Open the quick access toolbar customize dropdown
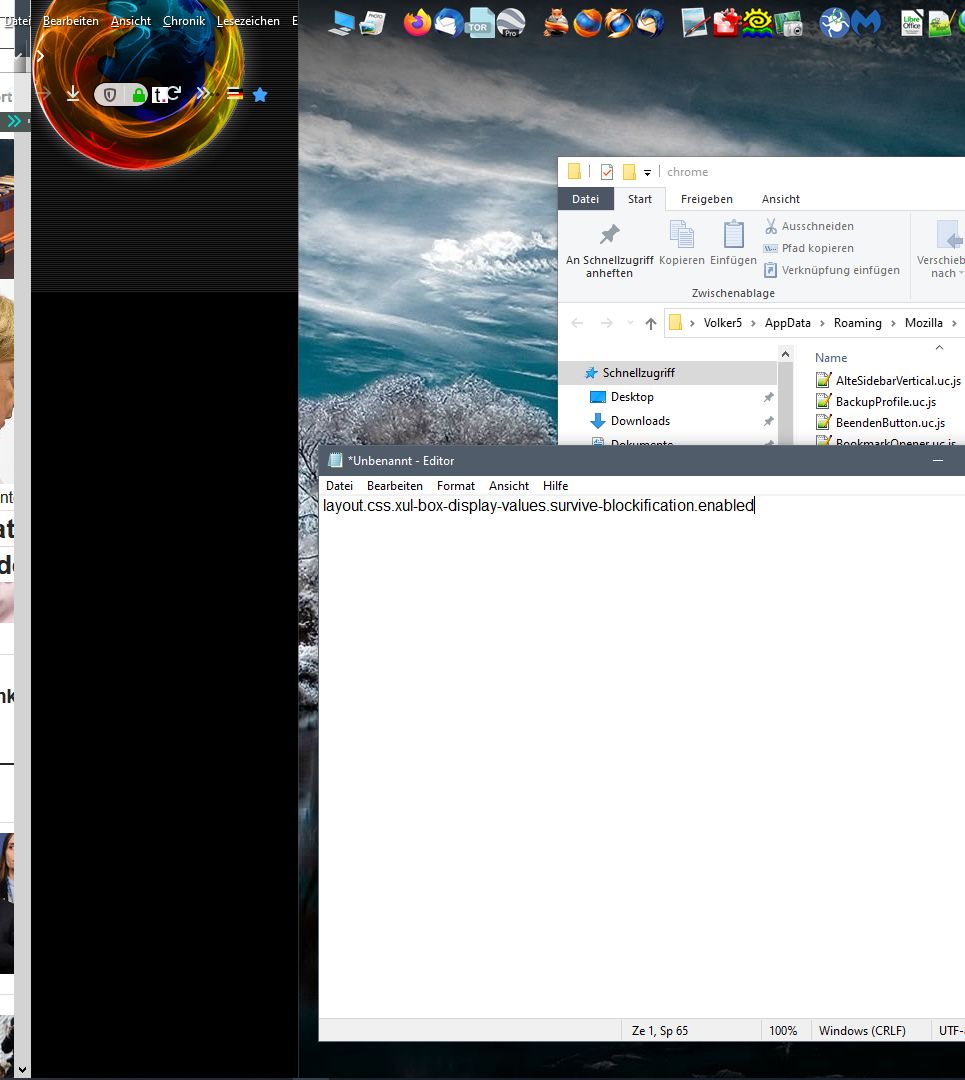The height and width of the screenshot is (1080, 965). (648, 173)
